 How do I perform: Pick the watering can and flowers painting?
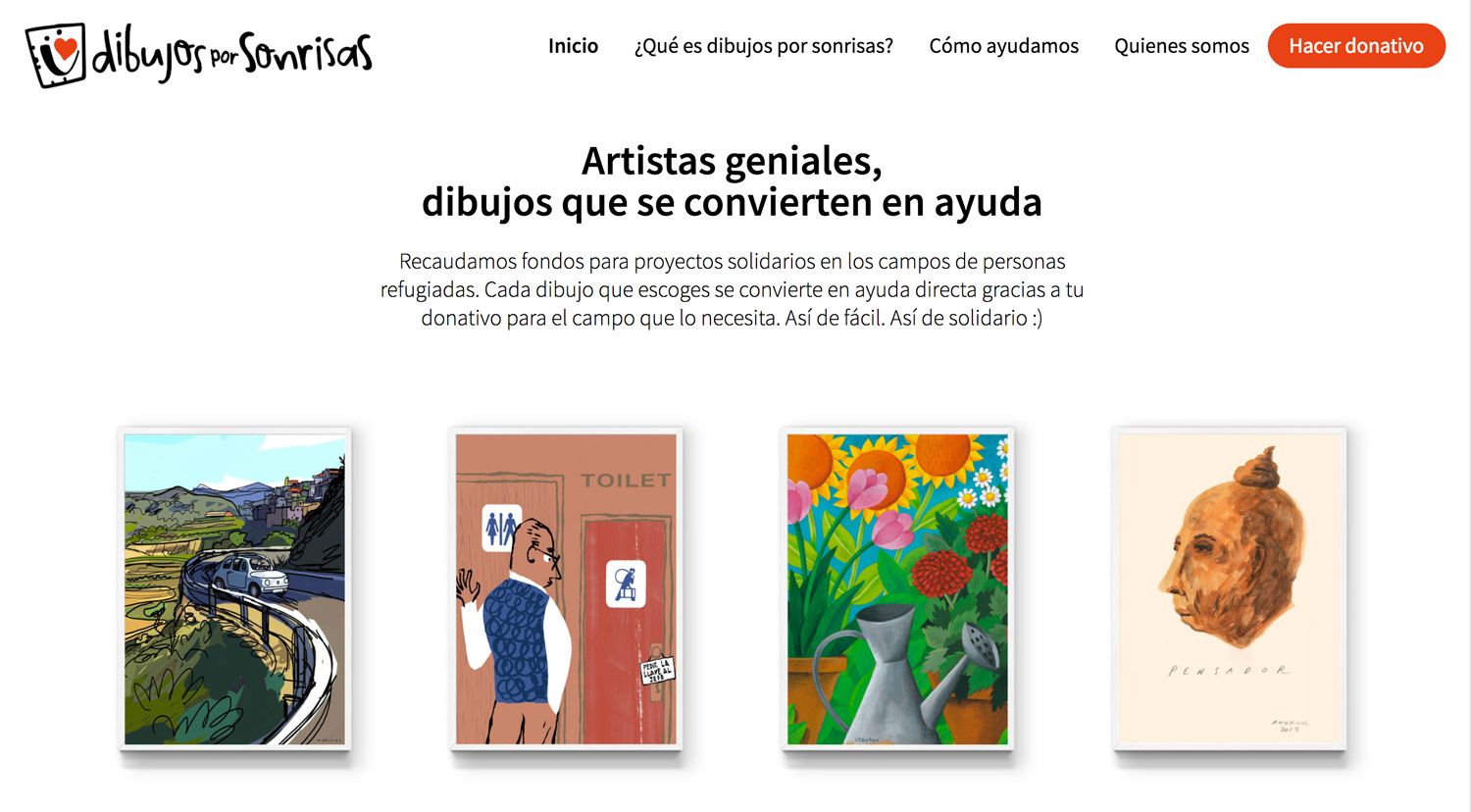click(897, 589)
